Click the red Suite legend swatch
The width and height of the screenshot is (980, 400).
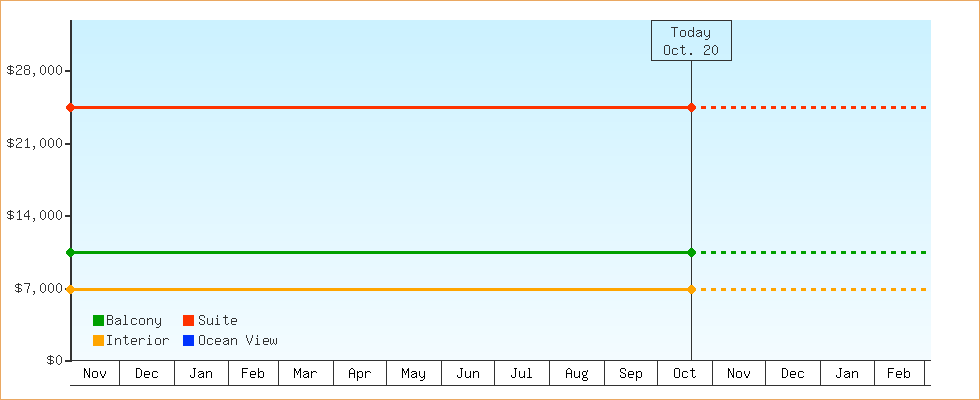click(188, 321)
